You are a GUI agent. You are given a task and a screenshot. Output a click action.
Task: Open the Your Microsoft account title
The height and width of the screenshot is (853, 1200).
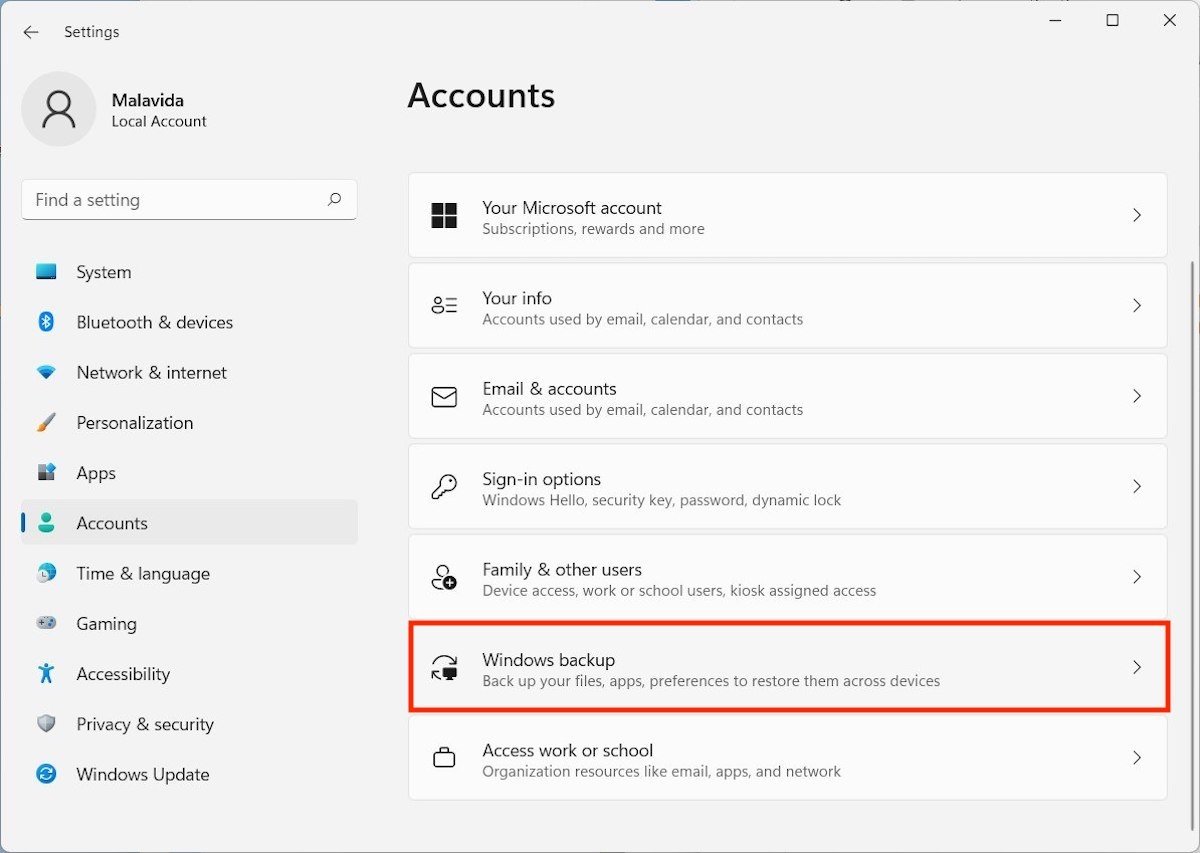[x=572, y=207]
